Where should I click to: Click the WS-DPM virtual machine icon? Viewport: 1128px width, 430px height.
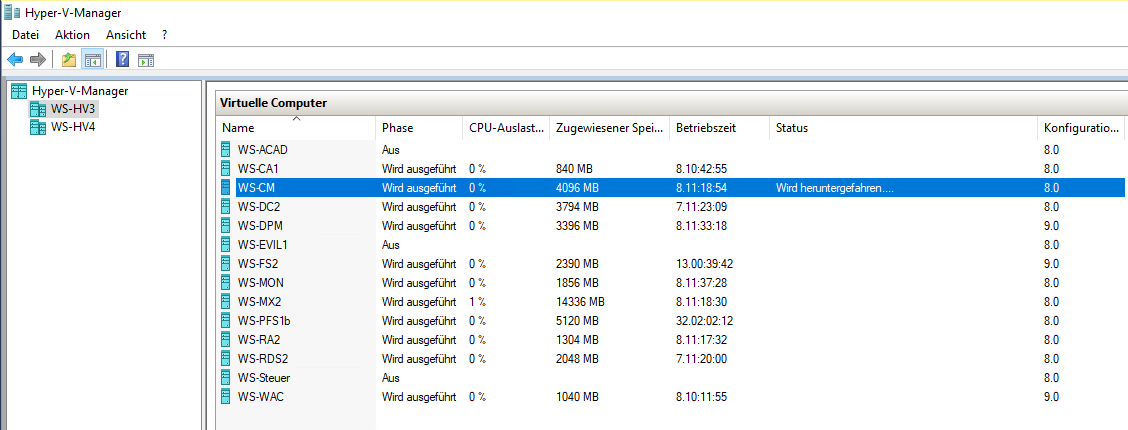click(x=227, y=226)
